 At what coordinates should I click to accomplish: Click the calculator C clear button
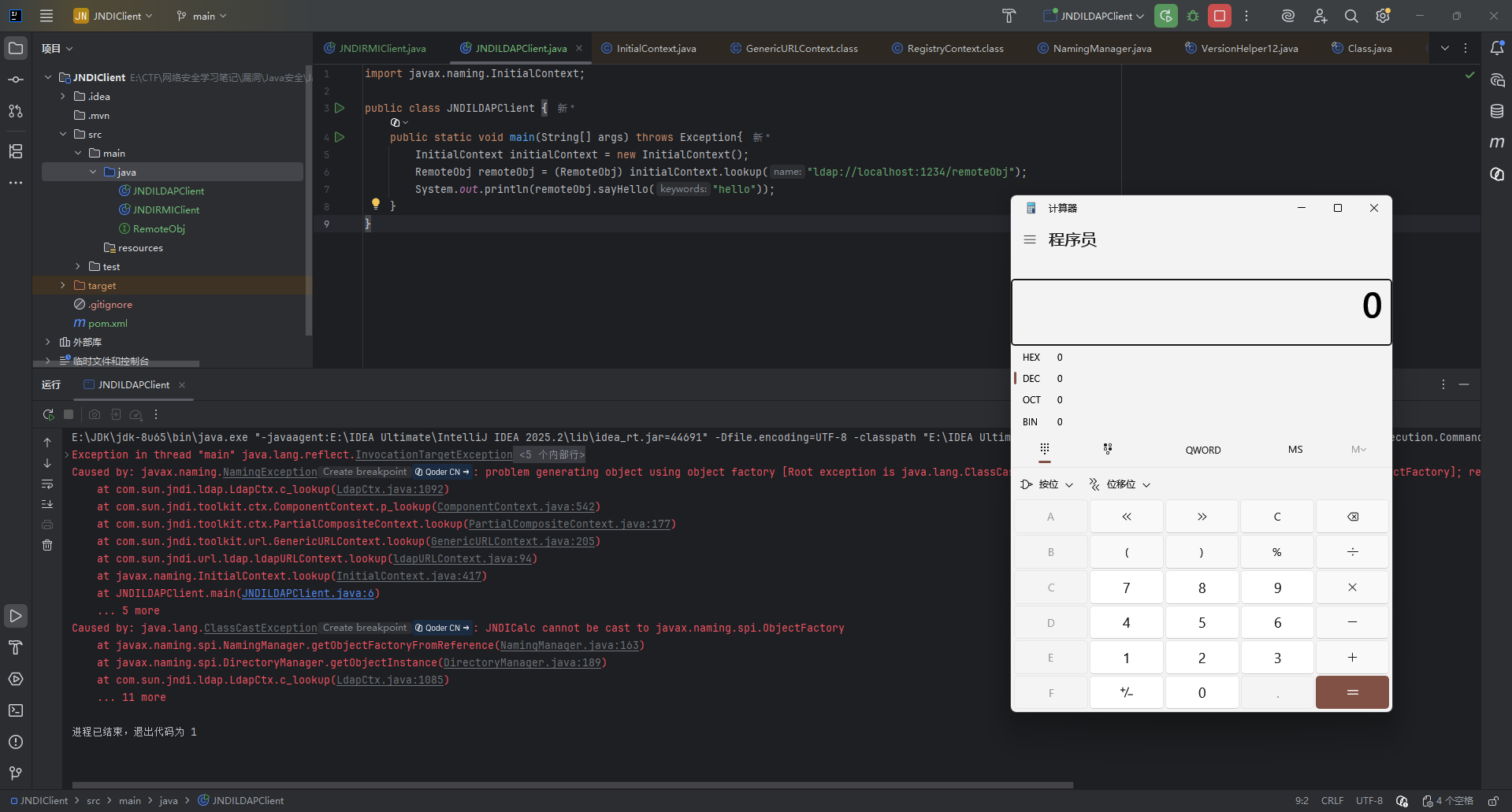click(1277, 517)
